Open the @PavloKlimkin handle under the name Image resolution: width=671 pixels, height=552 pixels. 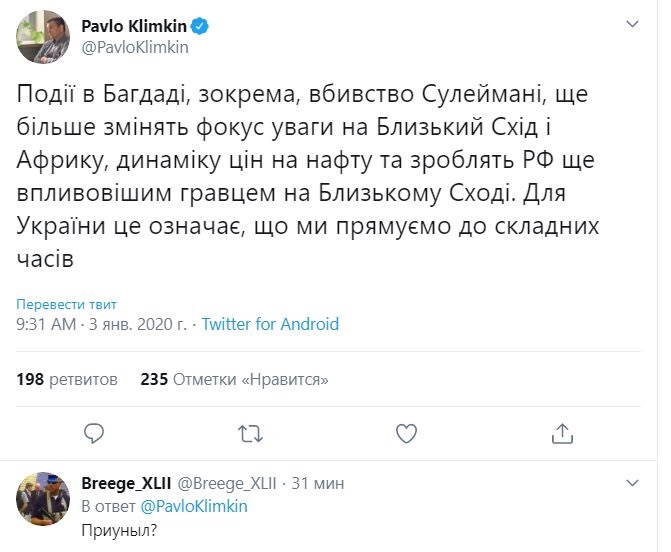point(135,47)
